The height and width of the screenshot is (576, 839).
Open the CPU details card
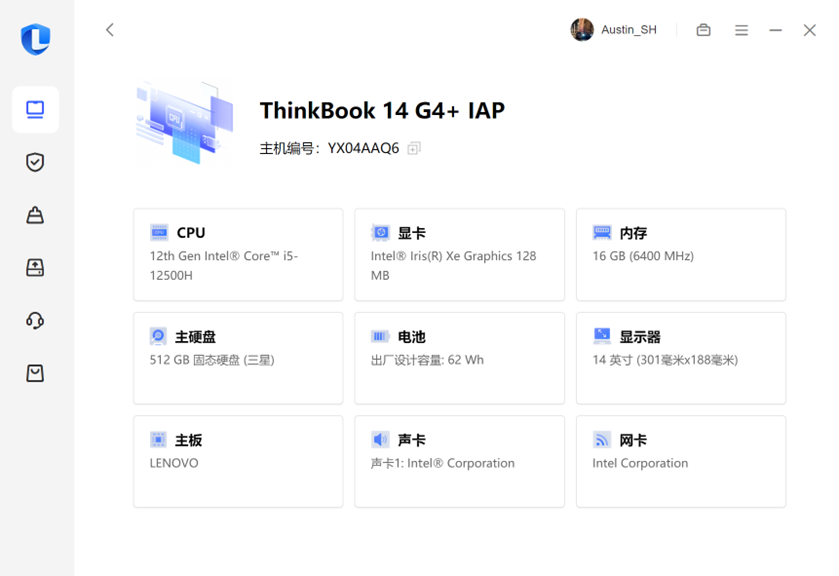[x=238, y=255]
